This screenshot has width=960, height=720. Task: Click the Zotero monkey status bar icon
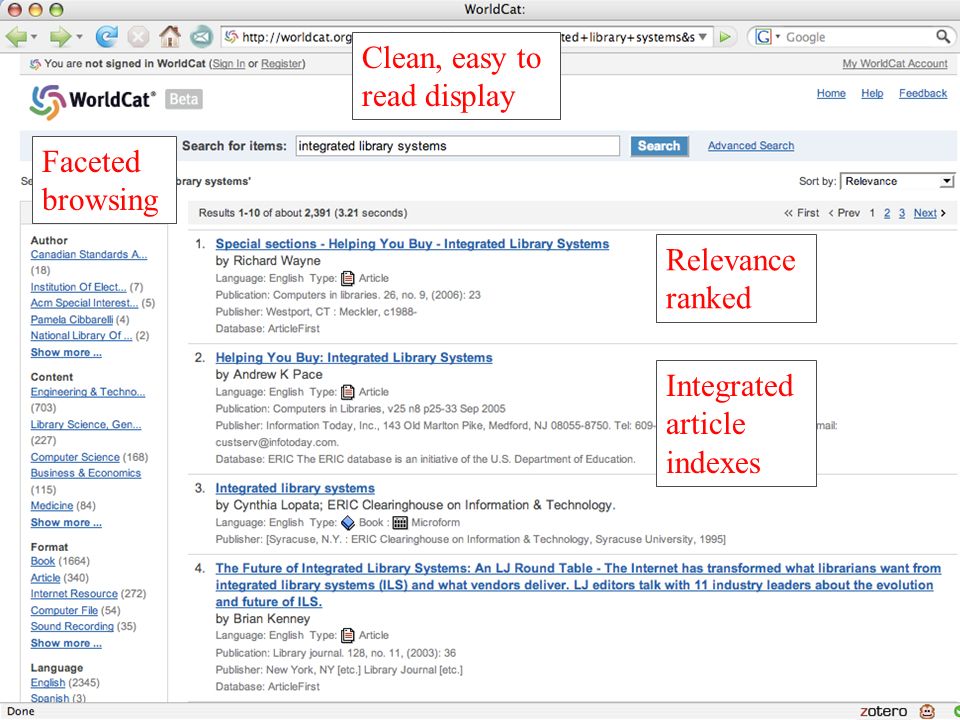click(x=928, y=711)
